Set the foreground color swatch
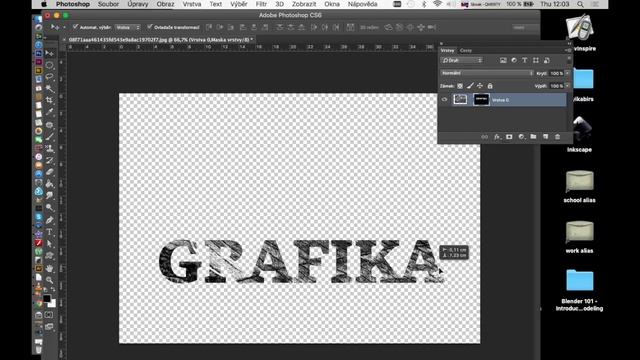This screenshot has width=640, height=360. pyautogui.click(x=47, y=298)
